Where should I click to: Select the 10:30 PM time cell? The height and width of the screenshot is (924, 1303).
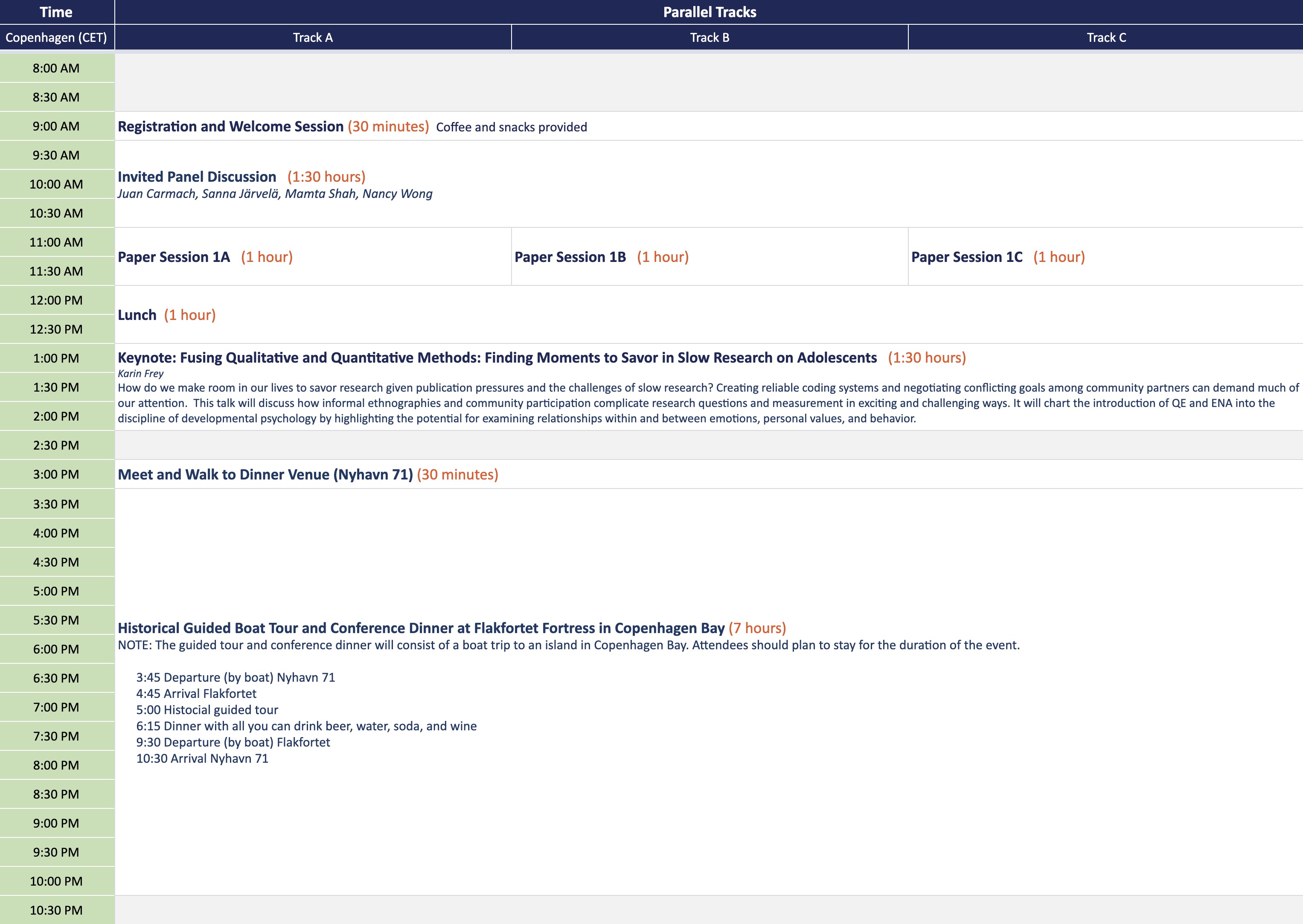56,910
